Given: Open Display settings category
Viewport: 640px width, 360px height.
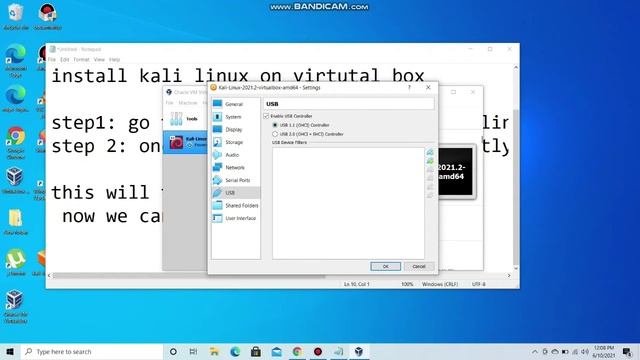Looking at the screenshot, I should pyautogui.click(x=235, y=129).
